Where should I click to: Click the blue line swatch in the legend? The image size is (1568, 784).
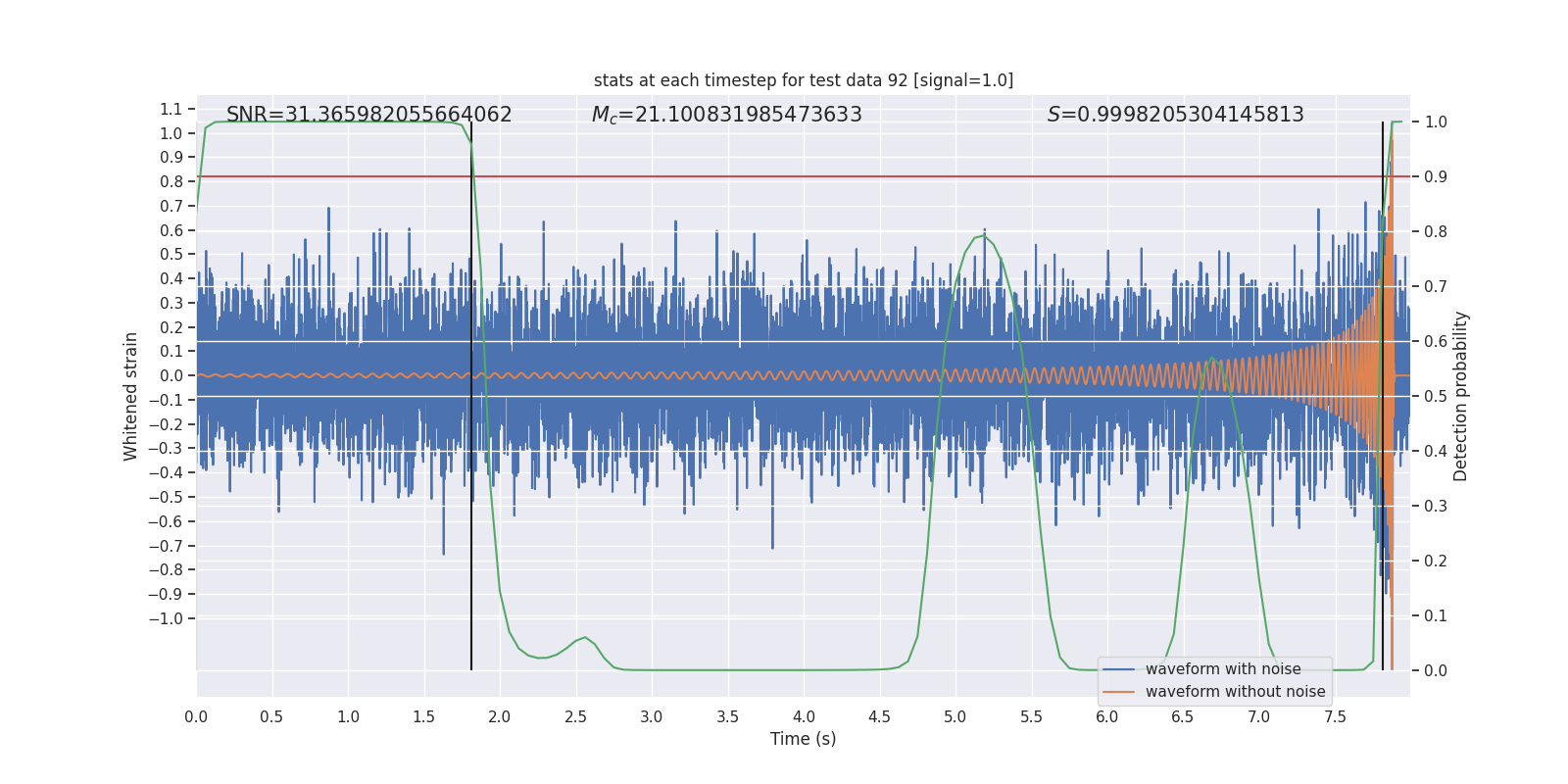click(1118, 669)
